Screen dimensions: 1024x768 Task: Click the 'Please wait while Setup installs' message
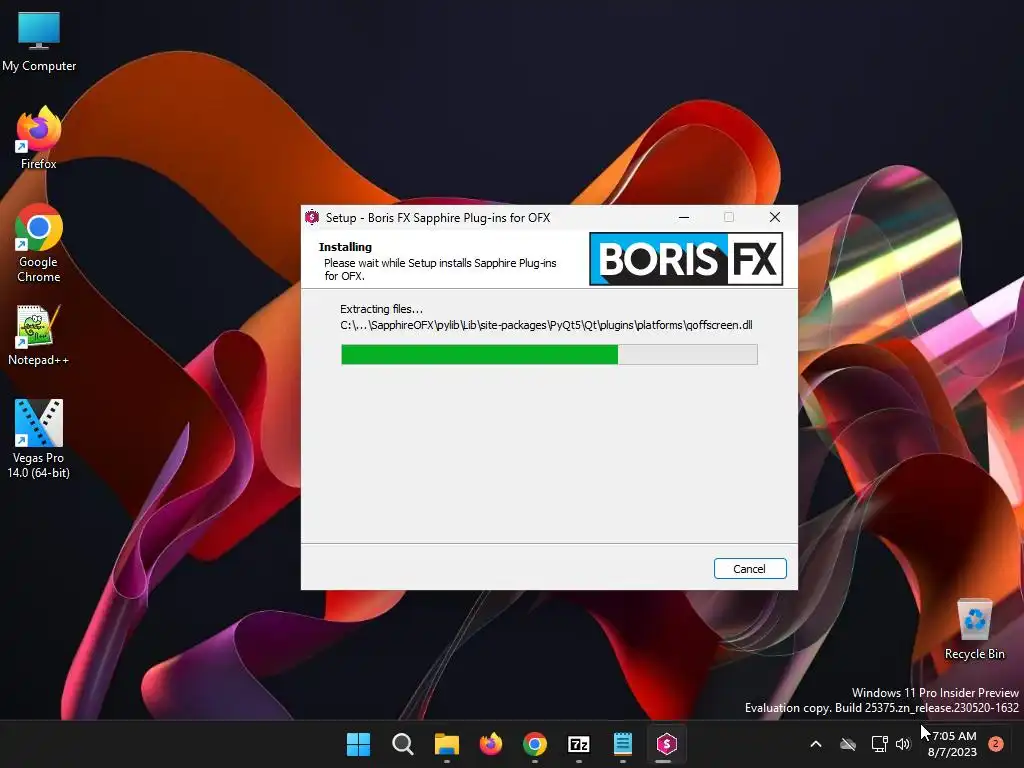click(440, 269)
